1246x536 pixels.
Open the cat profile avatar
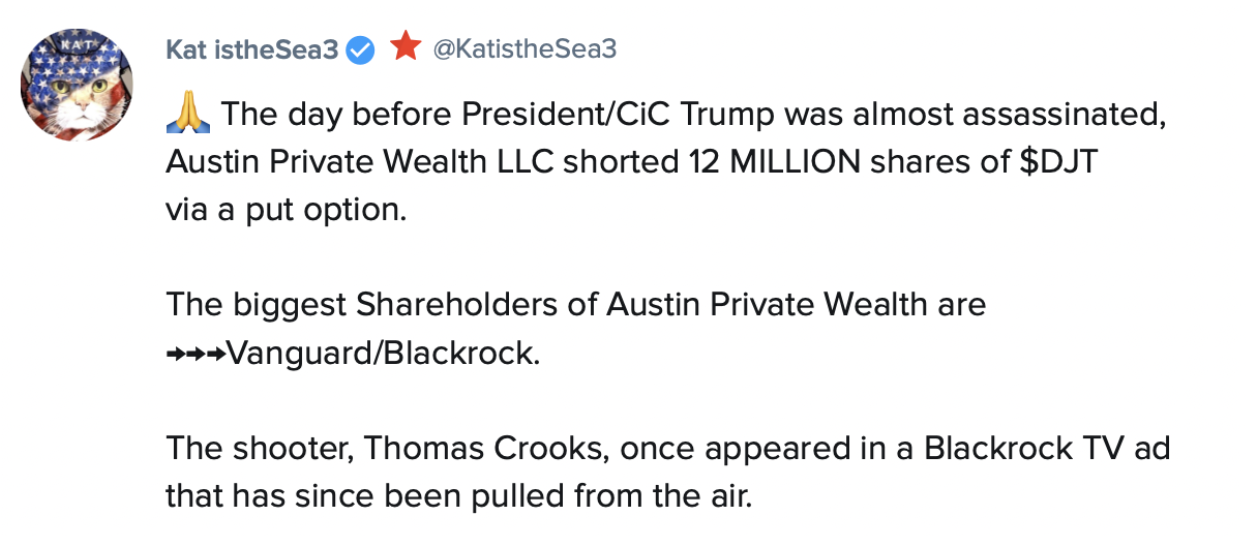tap(77, 84)
